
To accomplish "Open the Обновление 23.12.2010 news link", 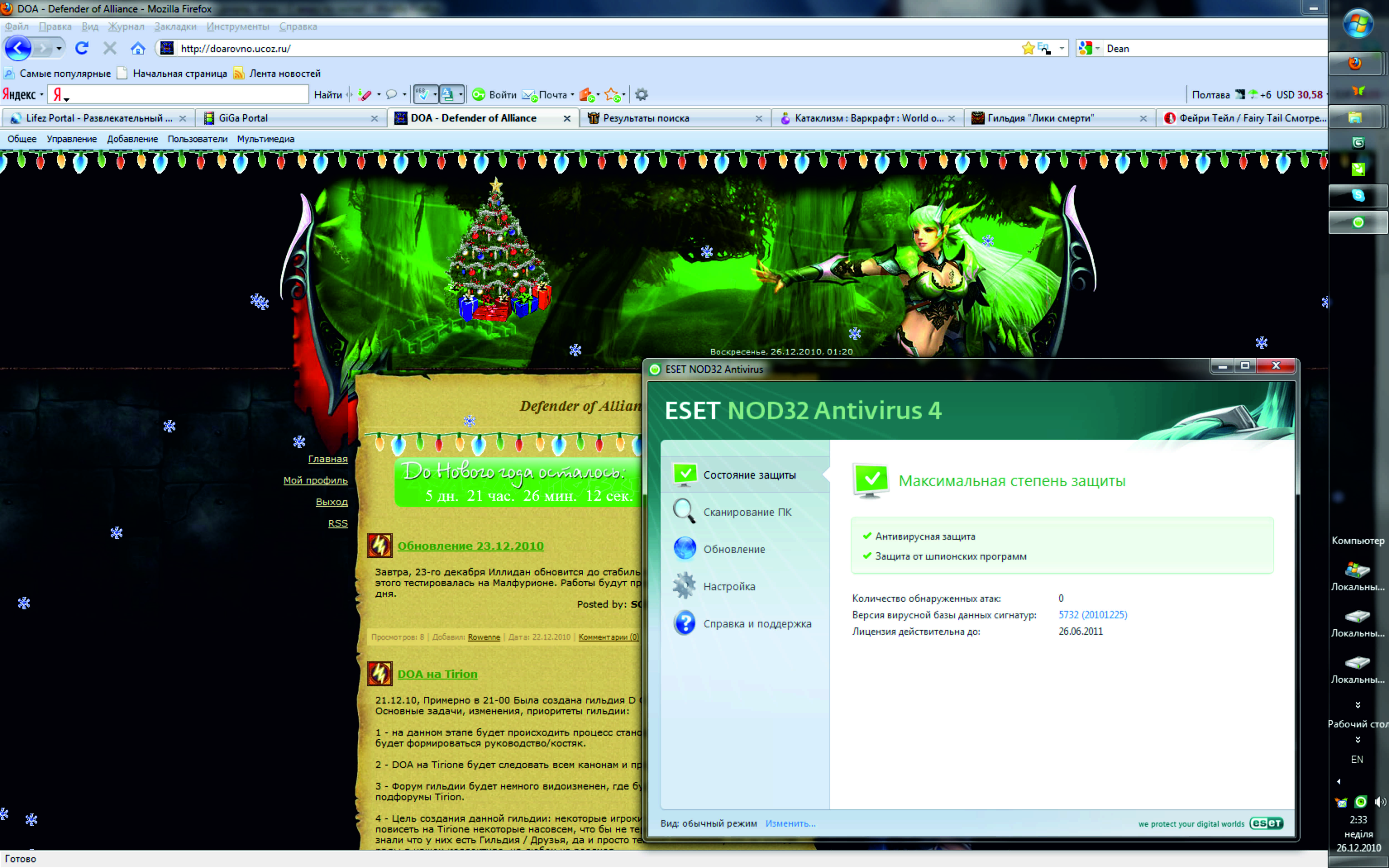I will tap(471, 546).
